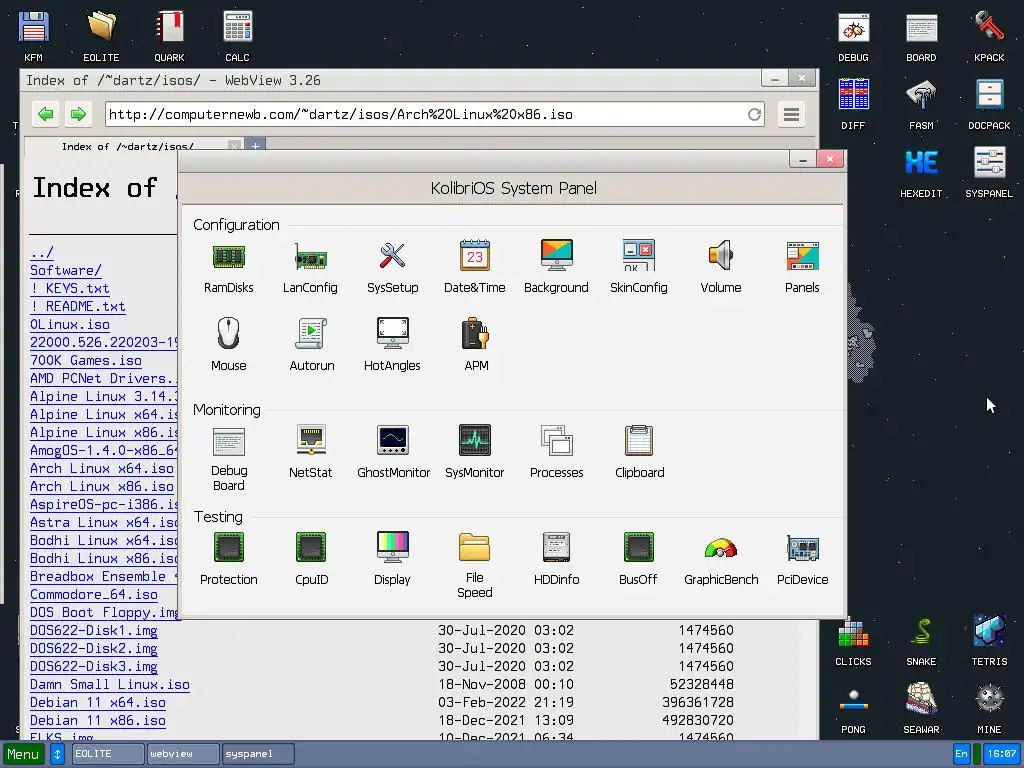
Task: Open HEXEDIT desktop icon
Action: (921, 163)
